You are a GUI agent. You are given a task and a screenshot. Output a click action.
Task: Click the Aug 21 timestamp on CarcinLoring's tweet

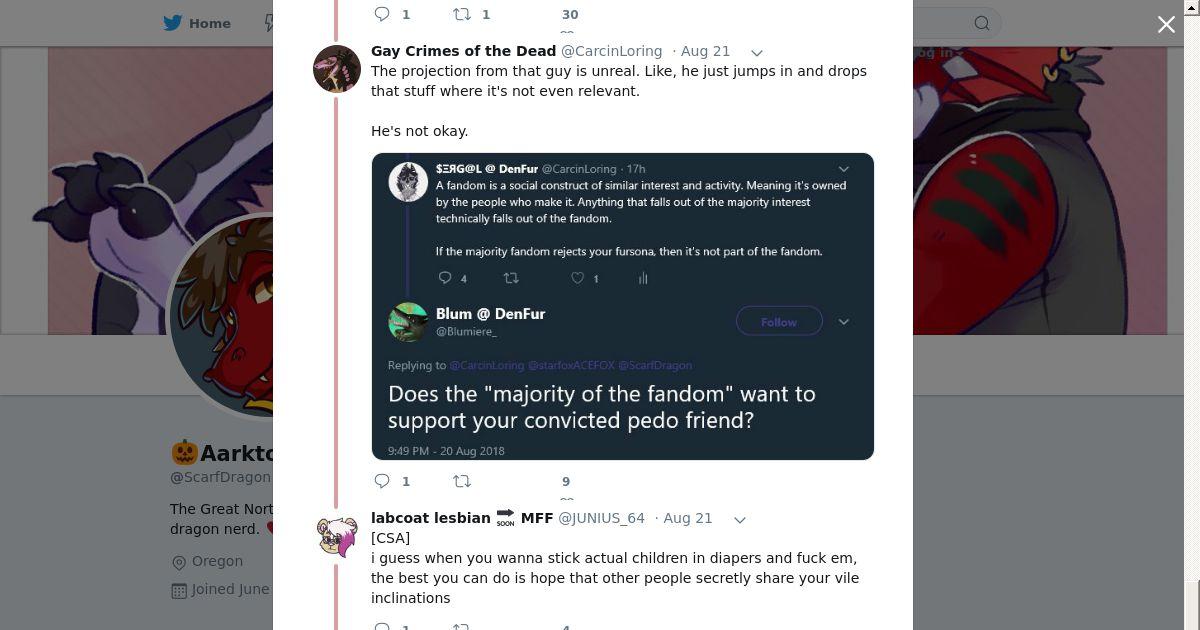coord(705,51)
